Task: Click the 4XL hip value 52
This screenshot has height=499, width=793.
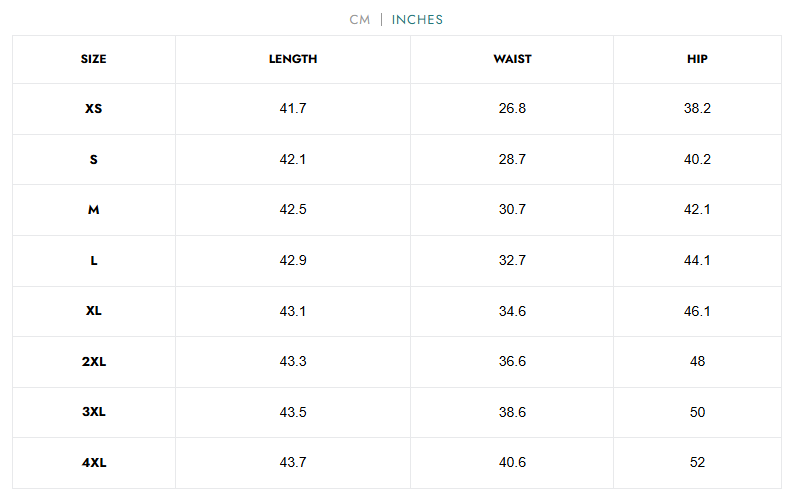Action: point(697,462)
